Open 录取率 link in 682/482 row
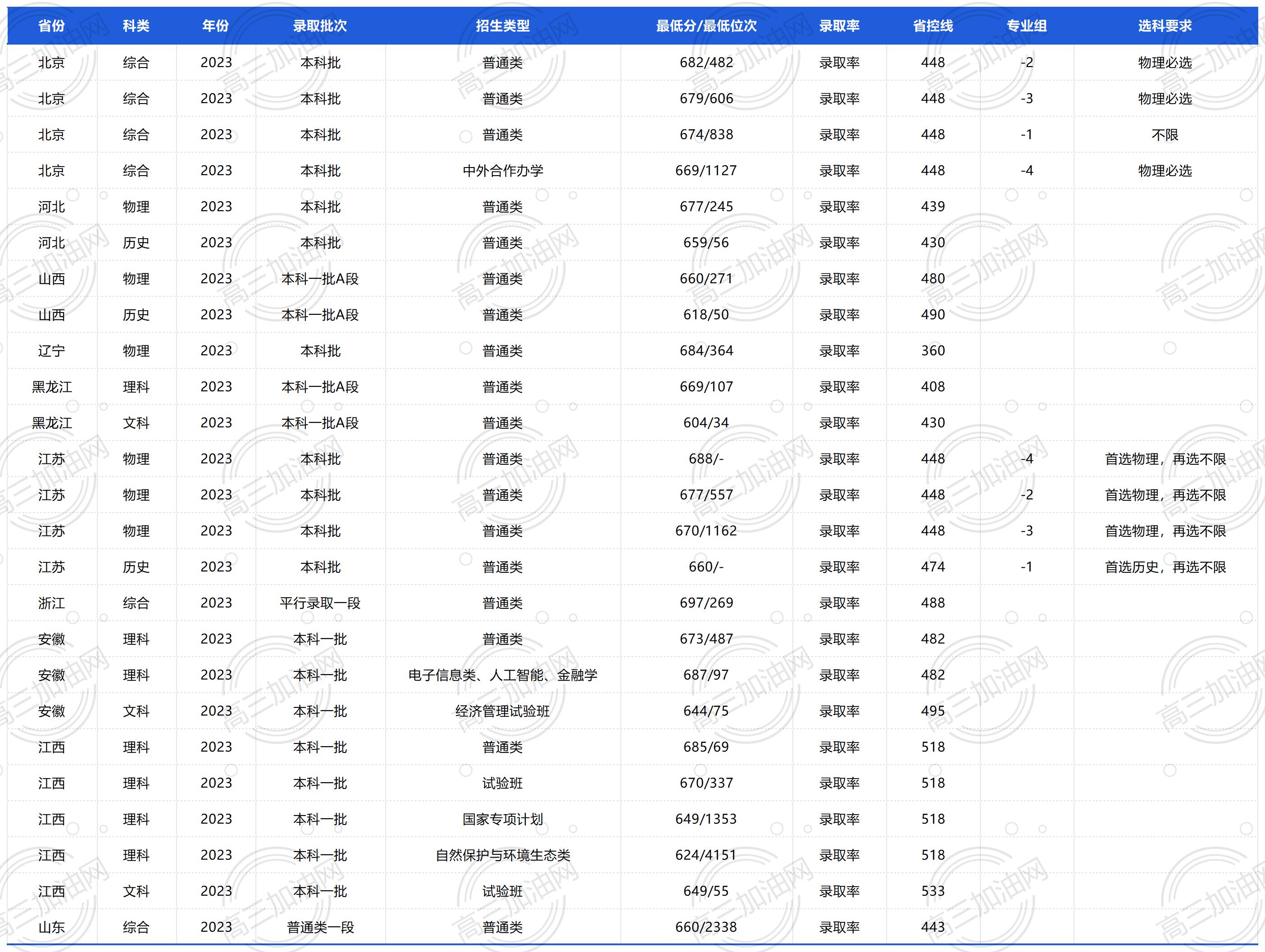This screenshot has height=952, width=1265. 840,62
